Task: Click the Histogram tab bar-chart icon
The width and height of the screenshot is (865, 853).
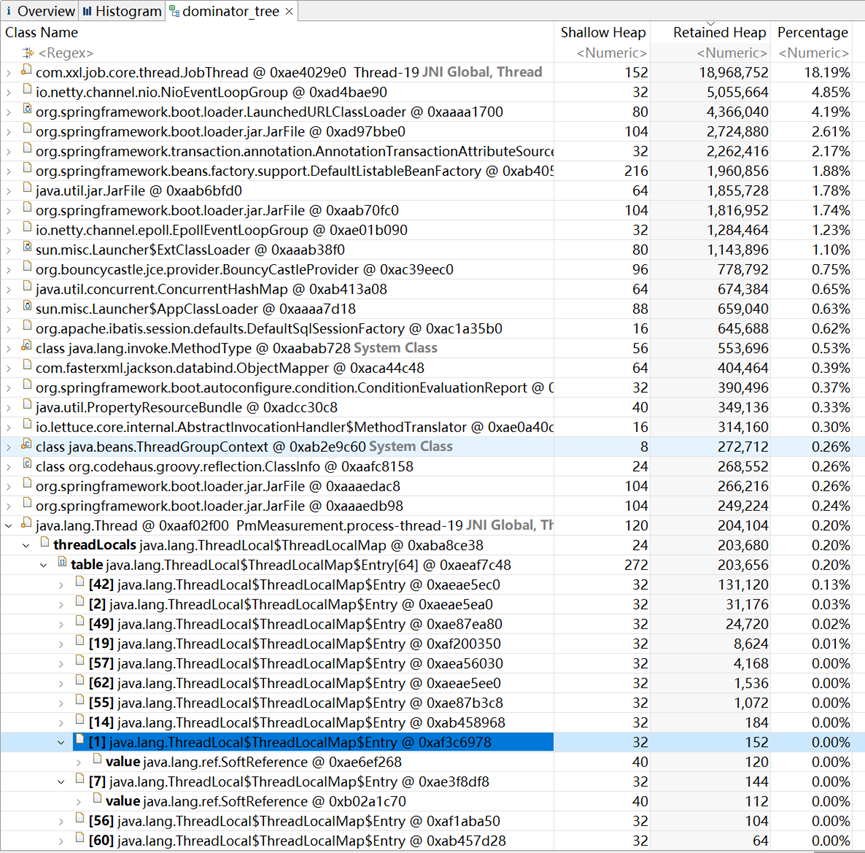Action: point(88,11)
